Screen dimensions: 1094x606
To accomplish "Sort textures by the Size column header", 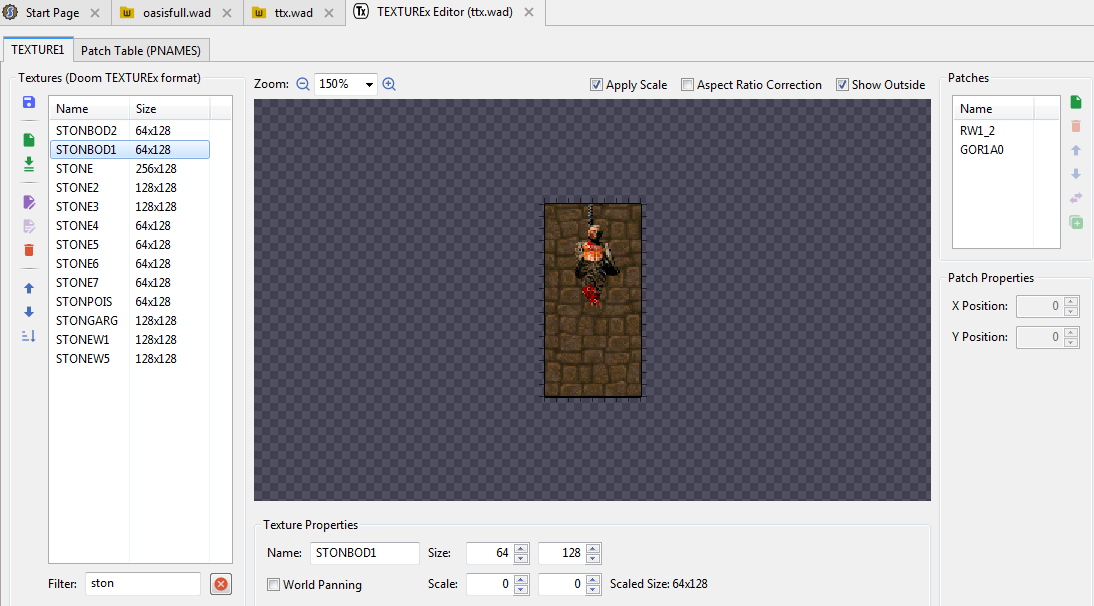I will coord(170,109).
